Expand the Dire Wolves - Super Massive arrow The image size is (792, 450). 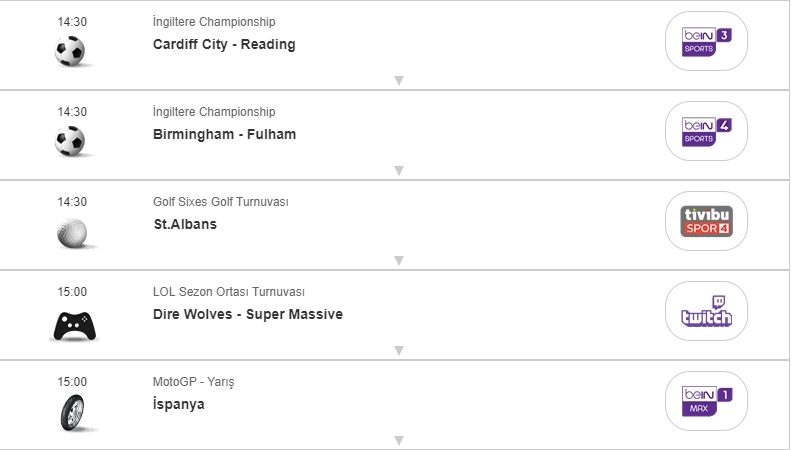coord(398,351)
